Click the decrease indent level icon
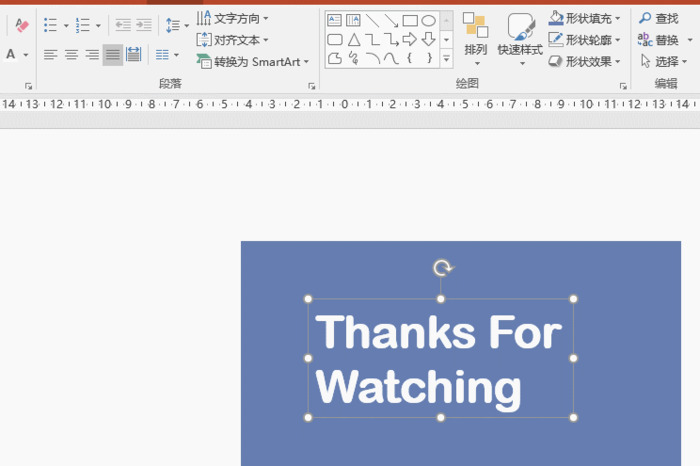The width and height of the screenshot is (700, 466). click(123, 25)
